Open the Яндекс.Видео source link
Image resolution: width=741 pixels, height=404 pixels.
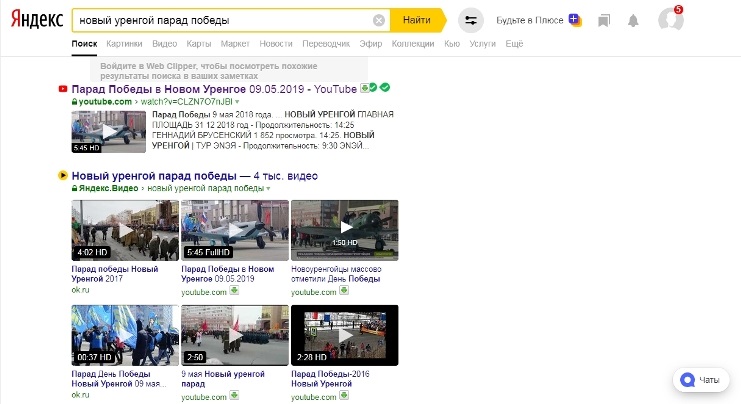point(108,188)
